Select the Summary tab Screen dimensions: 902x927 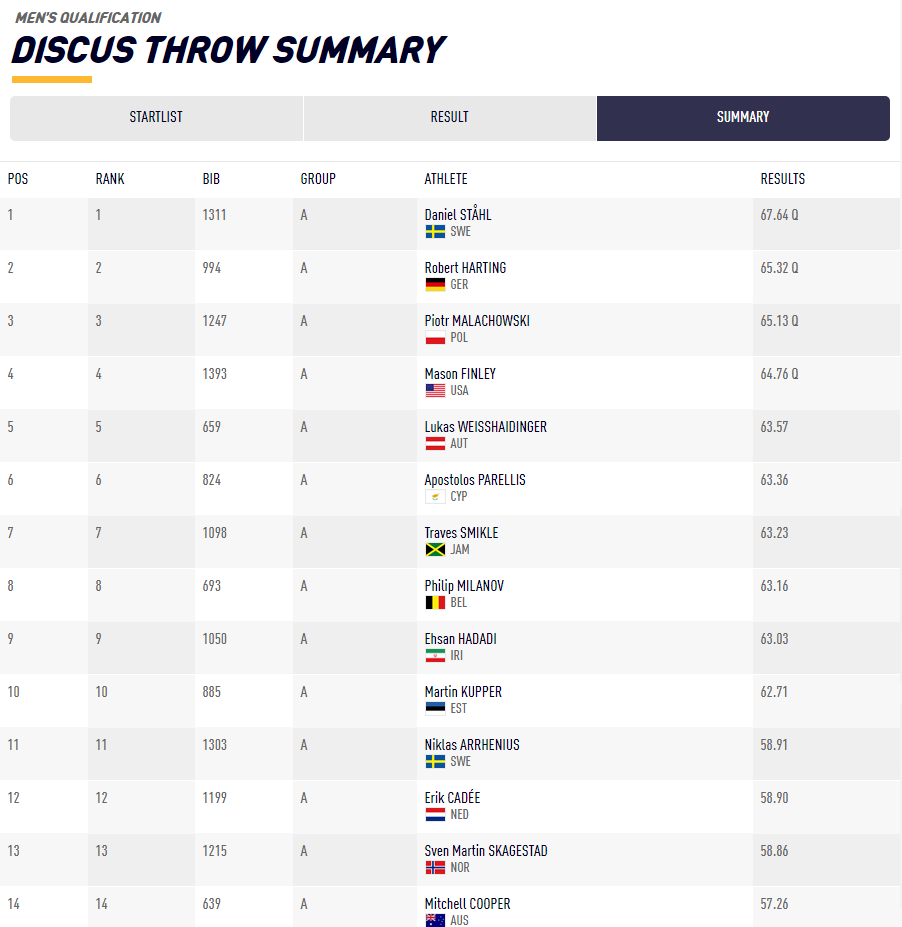coord(743,117)
